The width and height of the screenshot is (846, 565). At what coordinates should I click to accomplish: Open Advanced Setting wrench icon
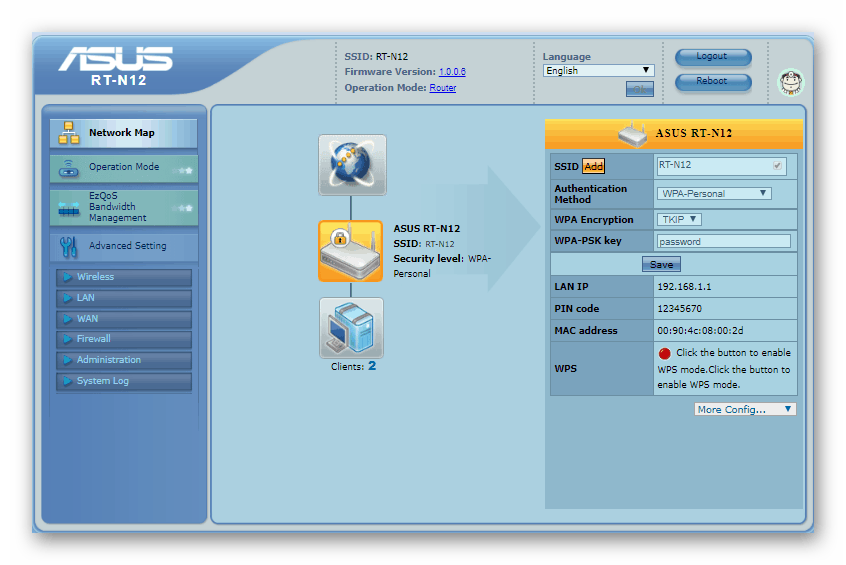69,246
